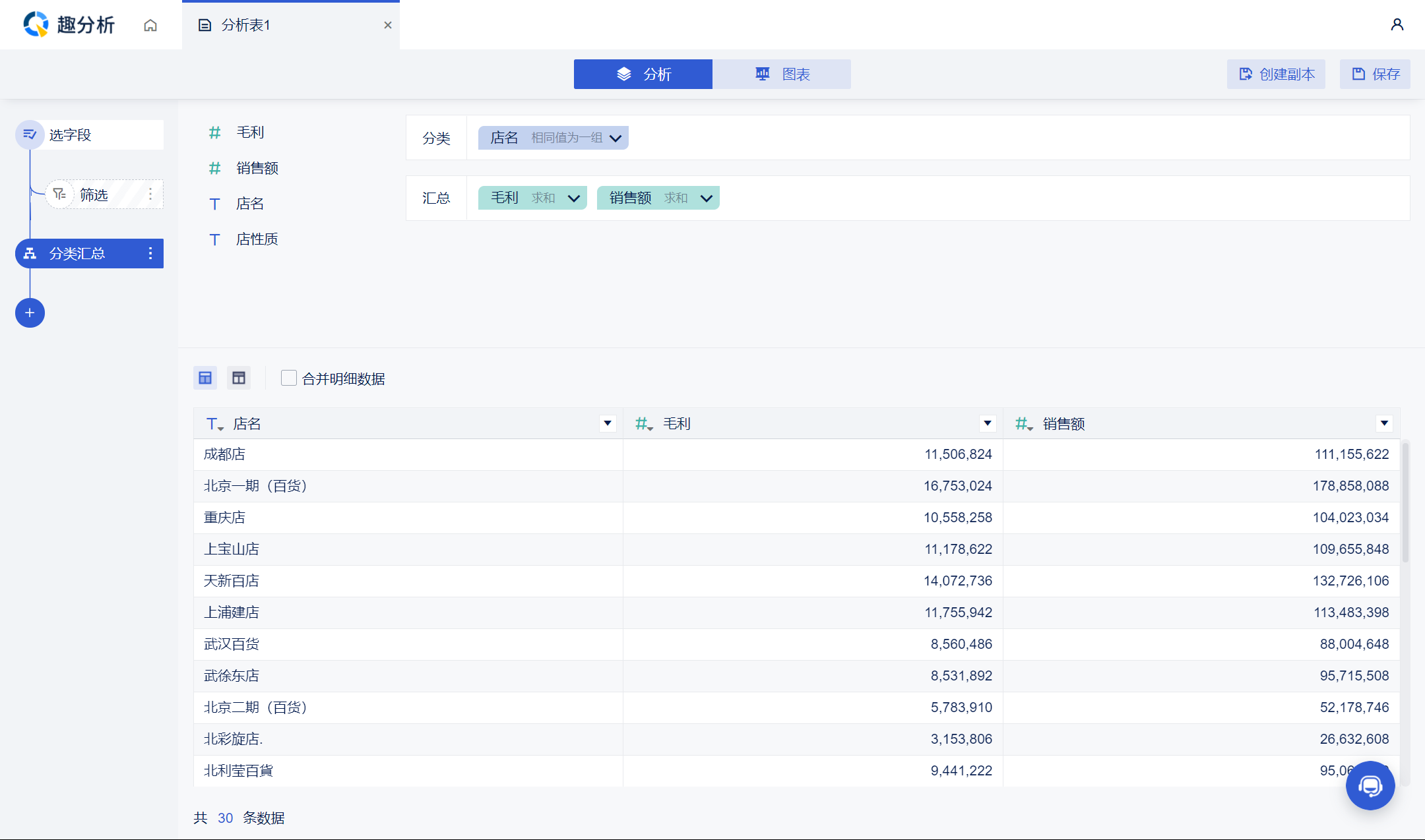This screenshot has width=1425, height=840.
Task: Expand 毛利 求和 aggregation dropdown
Action: click(x=574, y=198)
